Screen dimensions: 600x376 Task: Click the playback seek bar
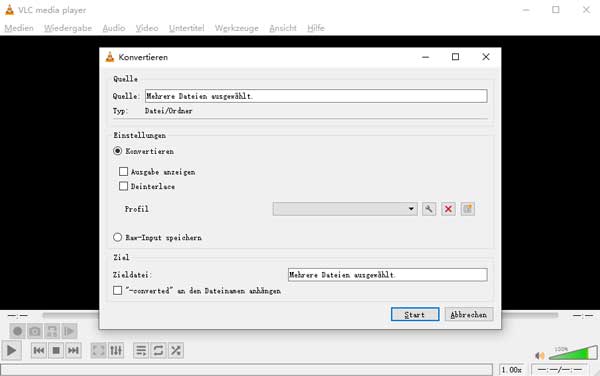pyautogui.click(x=300, y=315)
